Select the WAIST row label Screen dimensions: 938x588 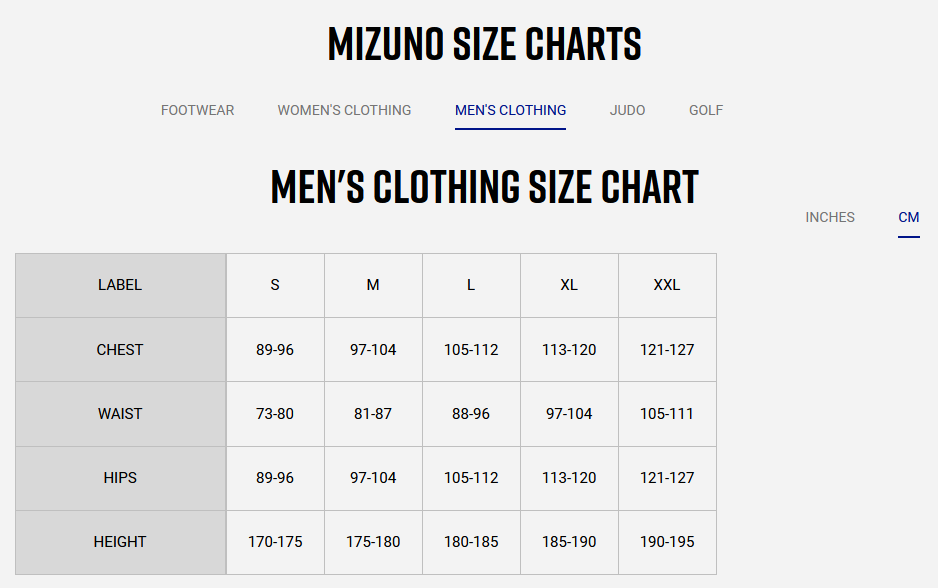click(x=120, y=414)
